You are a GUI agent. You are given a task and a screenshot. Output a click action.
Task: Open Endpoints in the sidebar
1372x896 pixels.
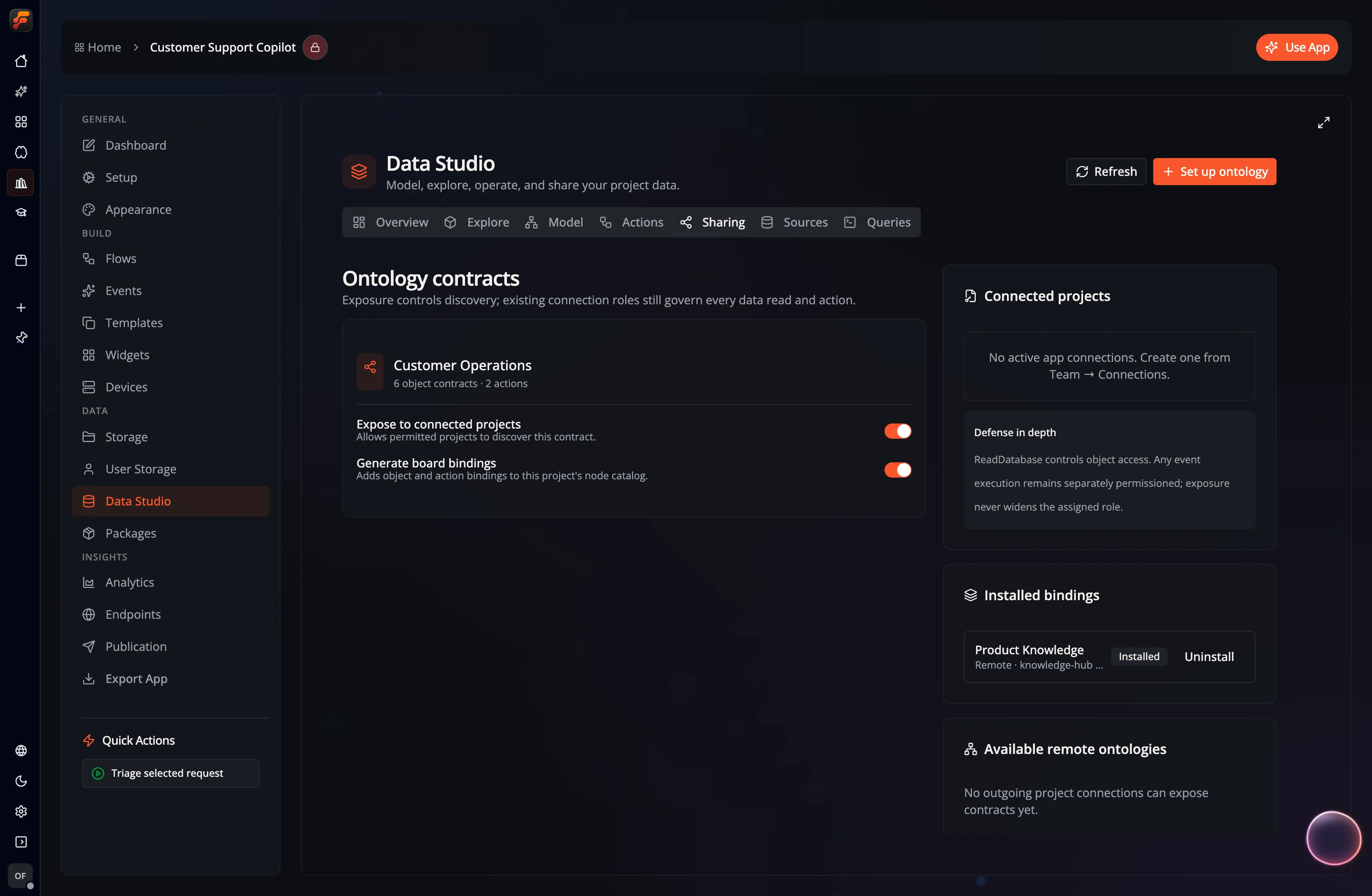pyautogui.click(x=170, y=615)
